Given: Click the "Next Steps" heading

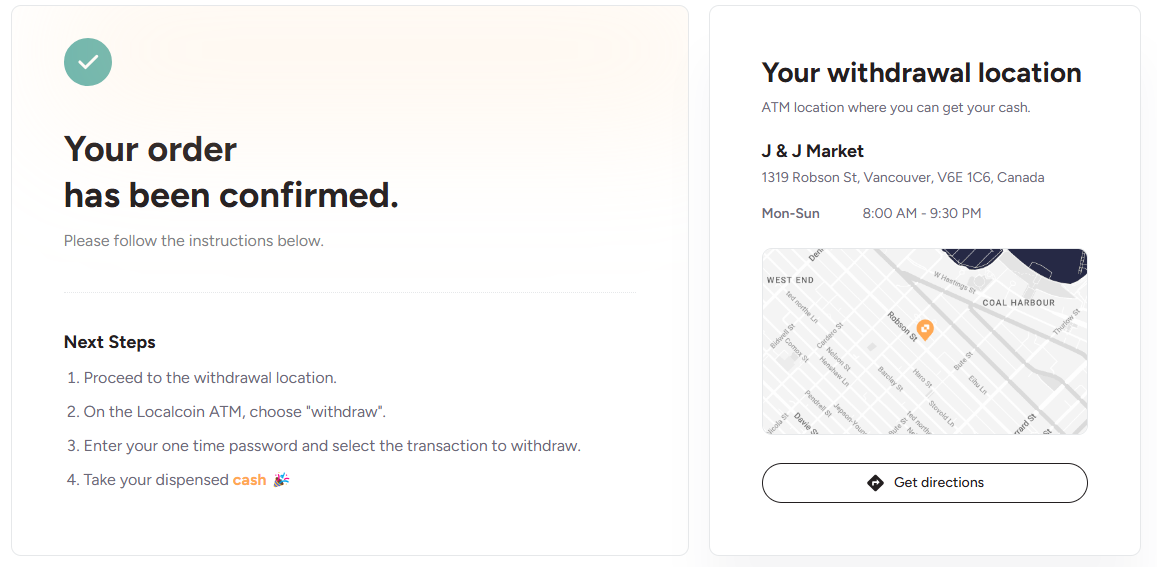Looking at the screenshot, I should point(110,343).
